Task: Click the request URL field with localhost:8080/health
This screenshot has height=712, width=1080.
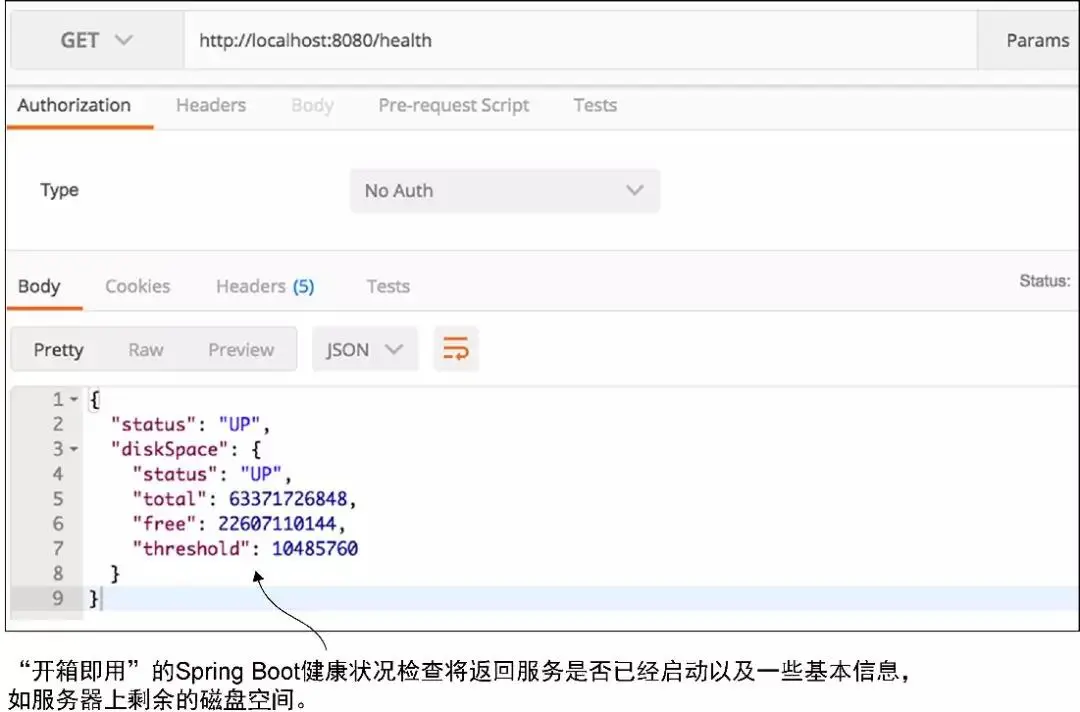Action: (x=580, y=41)
